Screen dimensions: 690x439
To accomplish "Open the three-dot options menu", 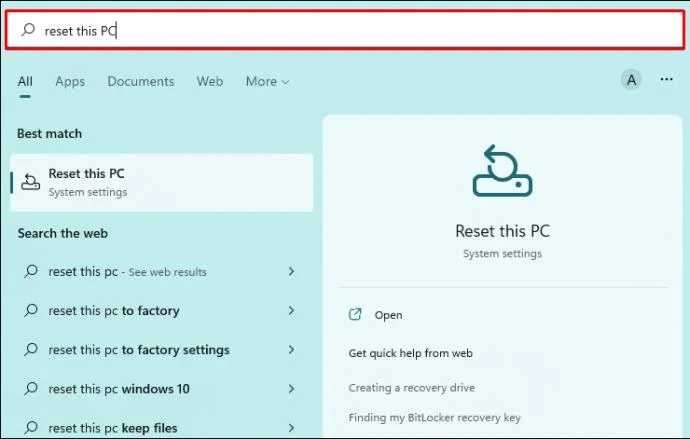I will [x=666, y=80].
